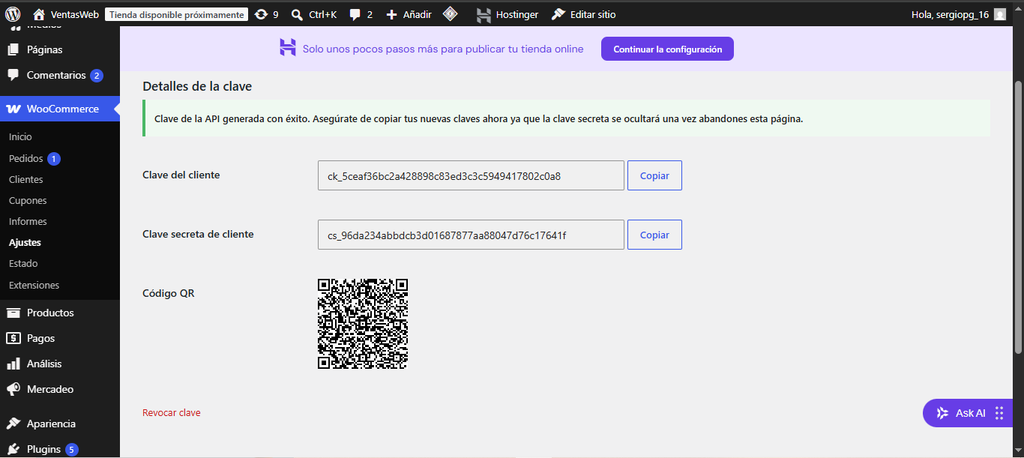Click the QR code image

[x=362, y=324]
